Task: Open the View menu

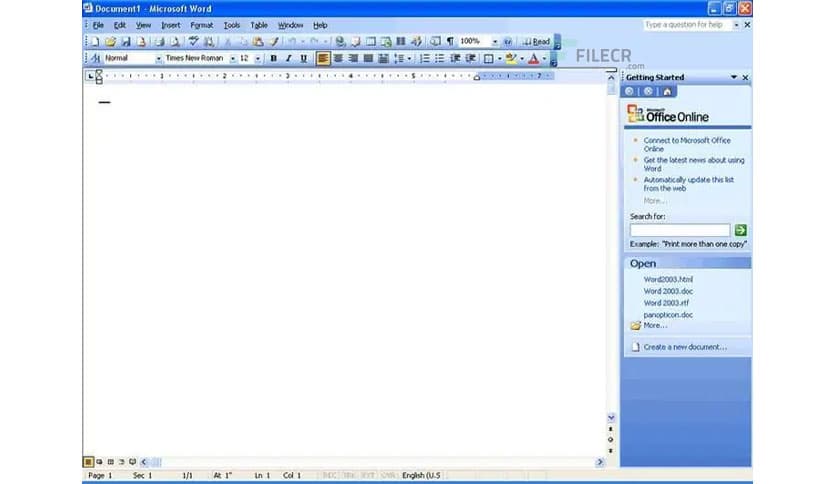Action: tap(143, 25)
